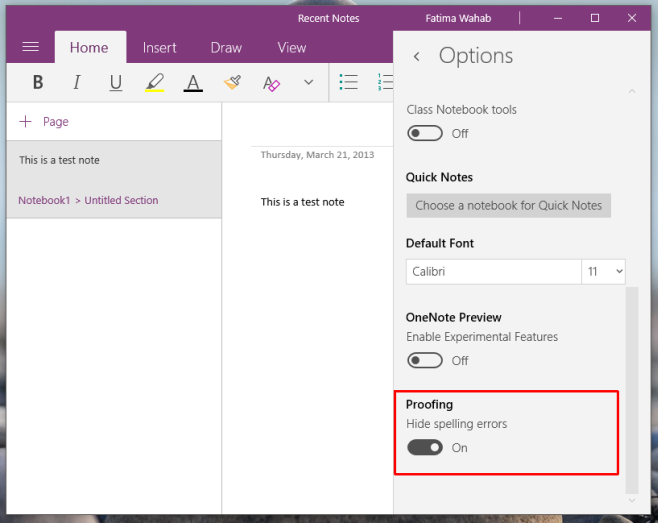The image size is (658, 523).
Task: Clear text formatting with eraser icon
Action: (271, 83)
